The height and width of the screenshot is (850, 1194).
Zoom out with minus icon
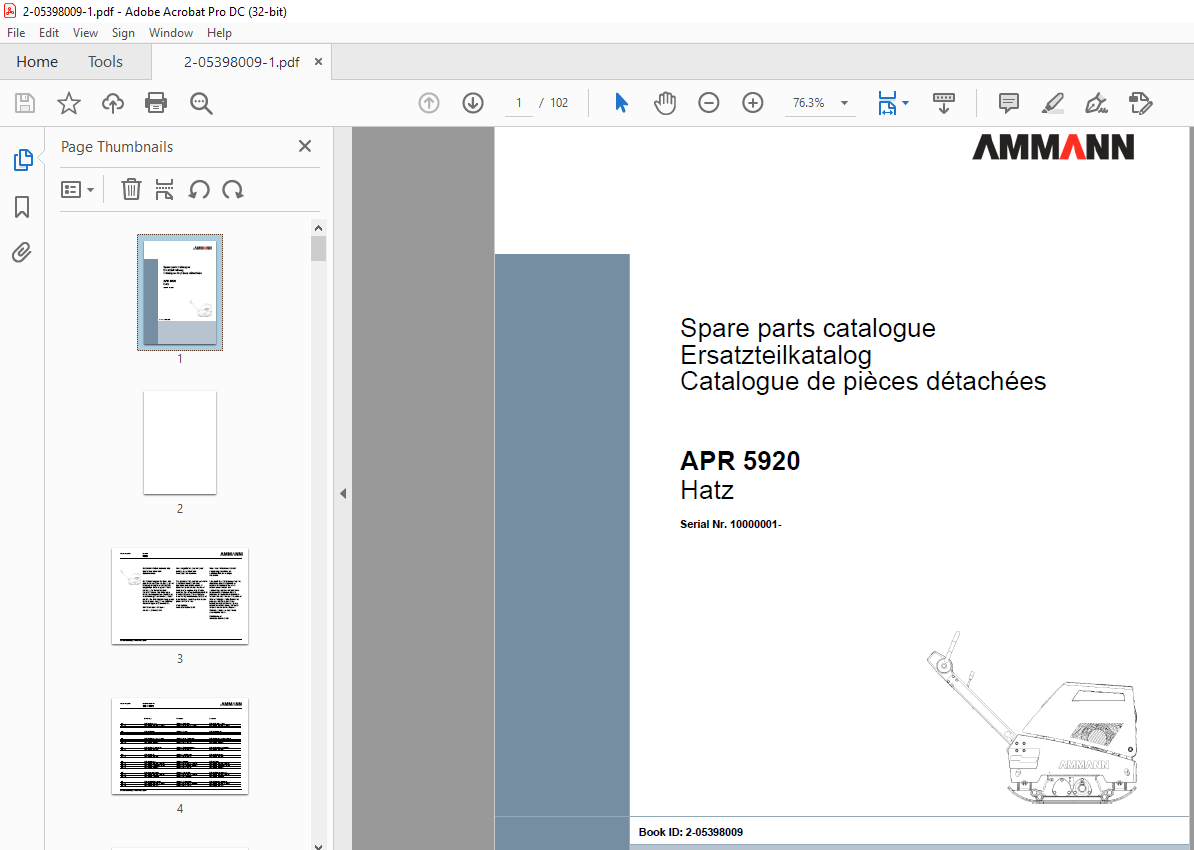coord(709,103)
